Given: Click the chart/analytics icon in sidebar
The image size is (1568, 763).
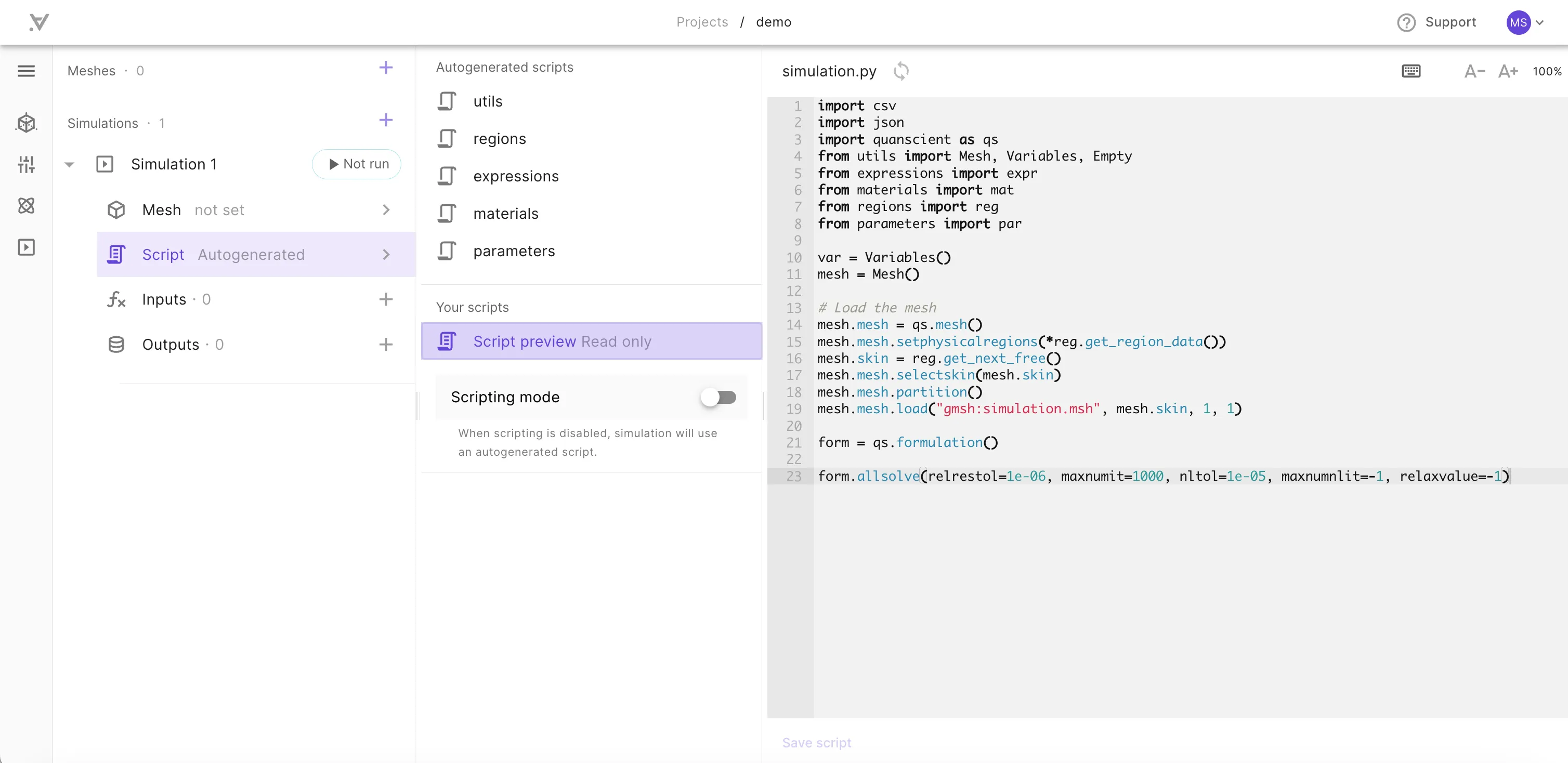Looking at the screenshot, I should (26, 164).
